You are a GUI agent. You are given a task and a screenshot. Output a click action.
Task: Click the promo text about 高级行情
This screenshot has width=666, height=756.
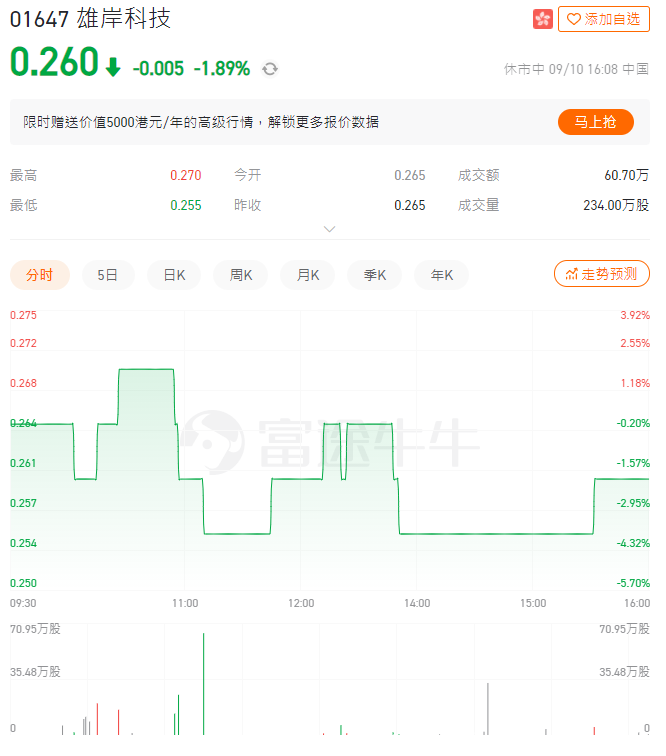pos(201,122)
